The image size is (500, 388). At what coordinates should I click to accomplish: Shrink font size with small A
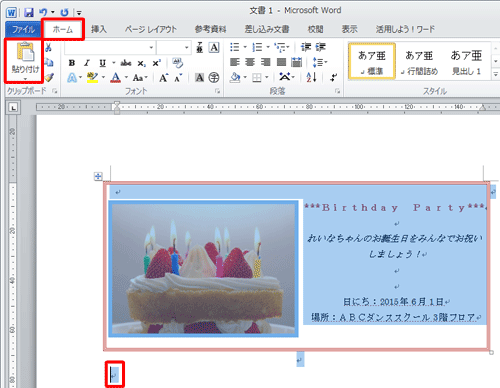coord(178,78)
